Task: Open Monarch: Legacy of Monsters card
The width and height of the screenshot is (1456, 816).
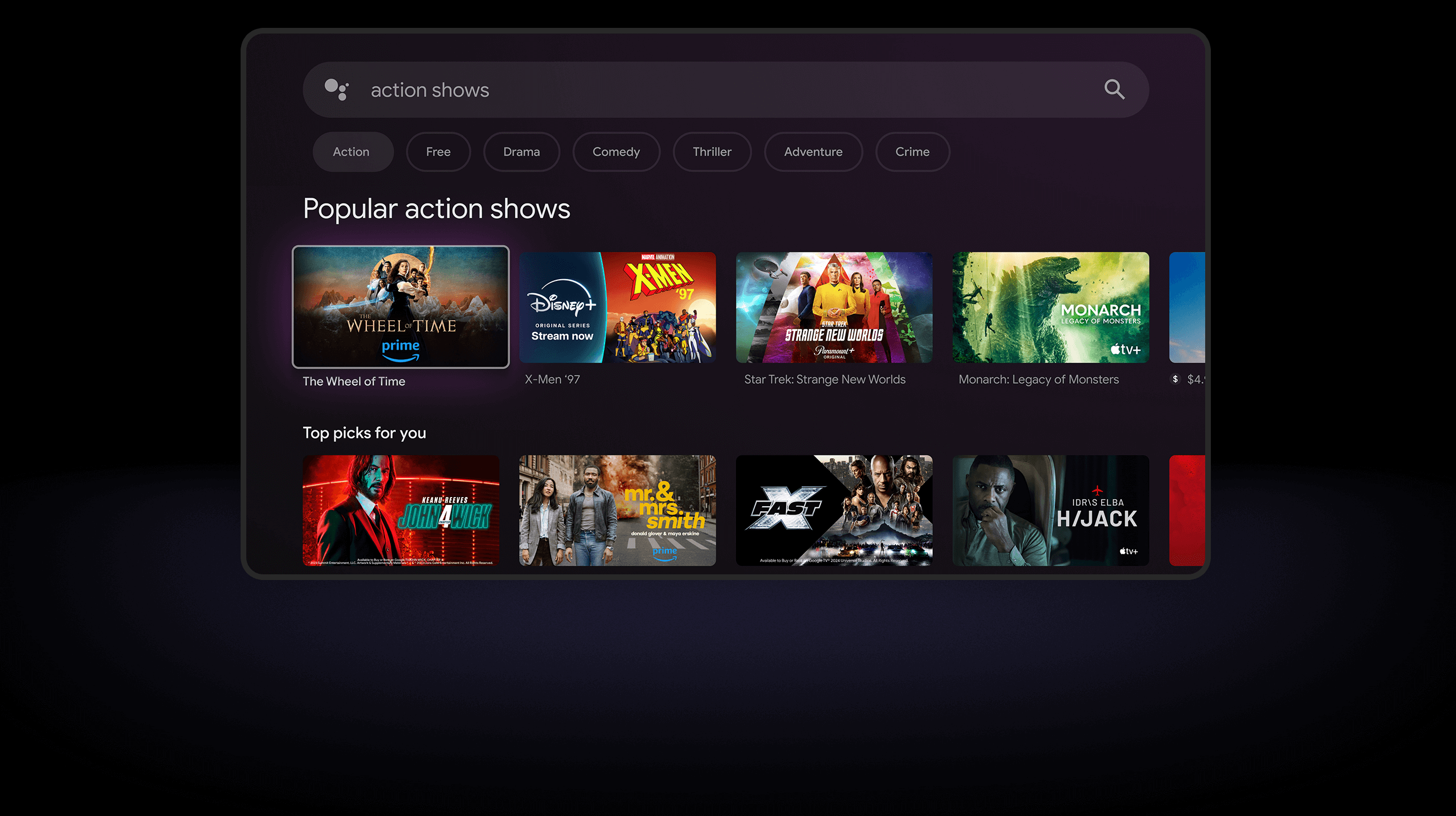Action: (1050, 307)
